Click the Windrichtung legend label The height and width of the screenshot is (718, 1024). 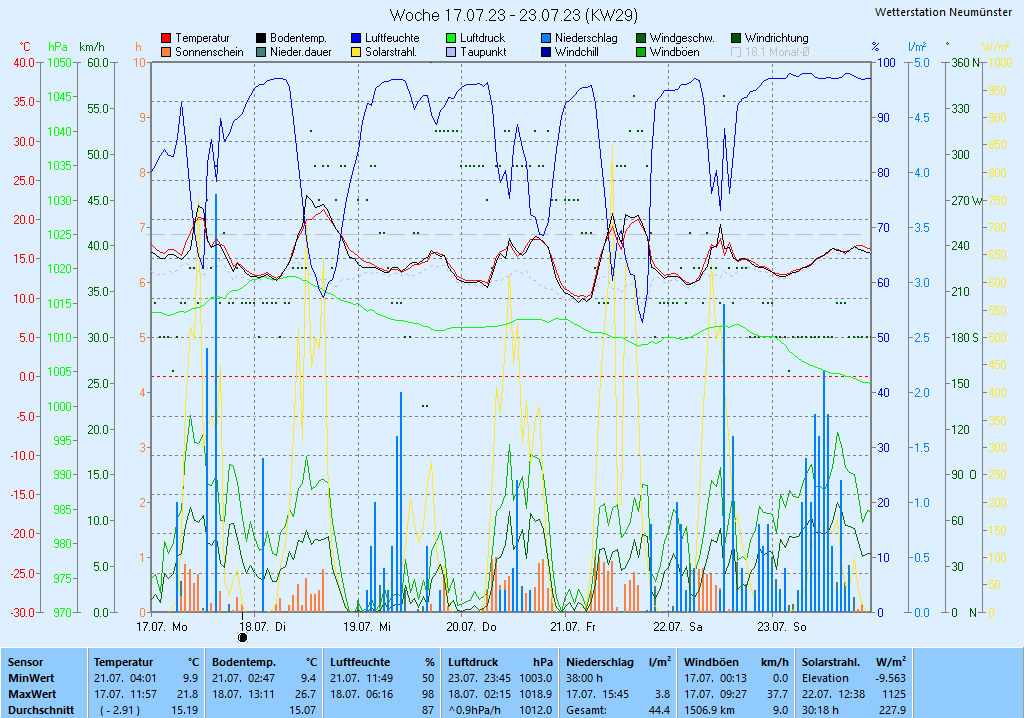(x=776, y=39)
